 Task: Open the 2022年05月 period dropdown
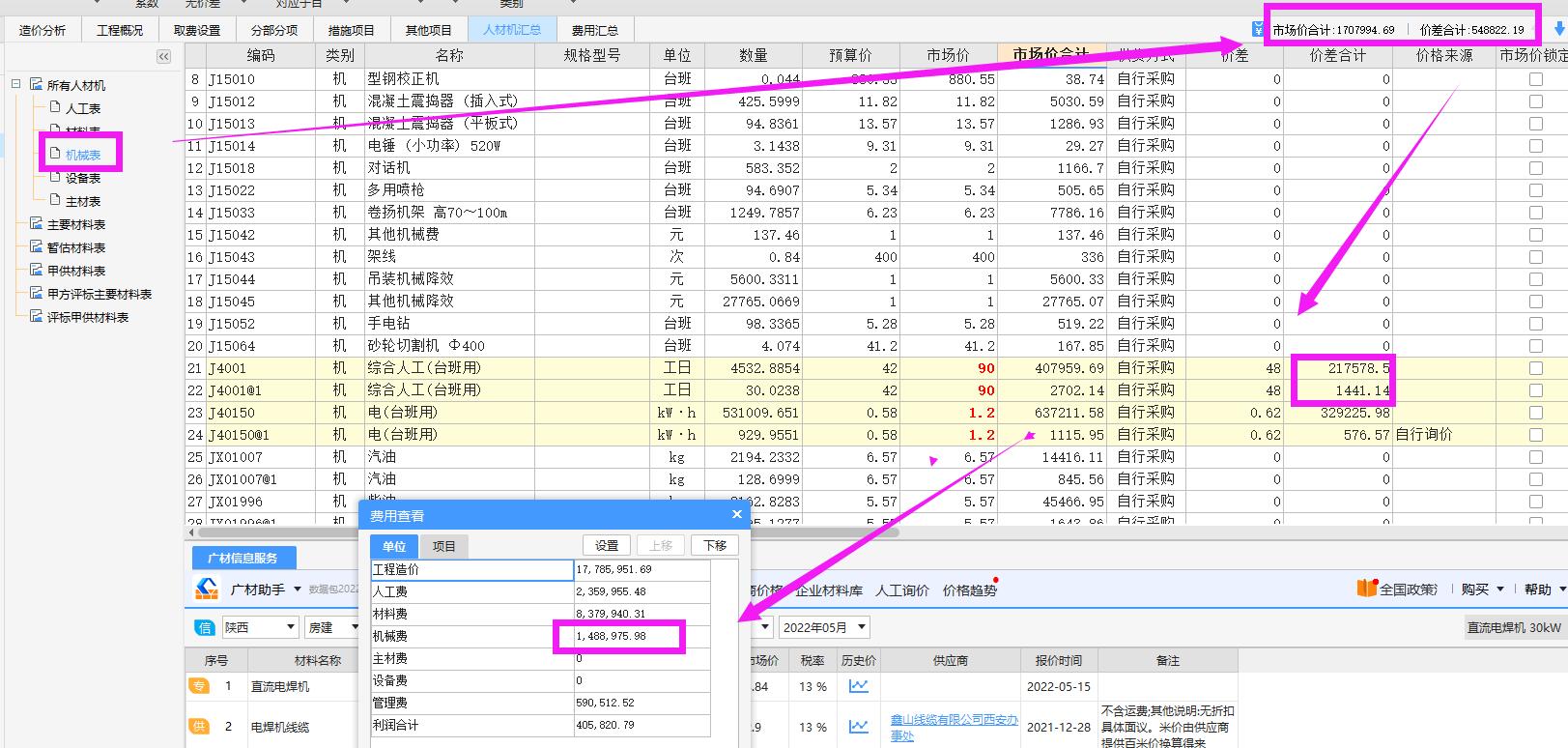click(824, 627)
